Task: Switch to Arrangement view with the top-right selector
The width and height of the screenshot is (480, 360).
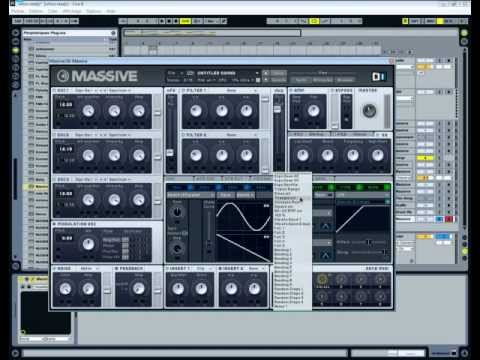Action: click(x=464, y=33)
